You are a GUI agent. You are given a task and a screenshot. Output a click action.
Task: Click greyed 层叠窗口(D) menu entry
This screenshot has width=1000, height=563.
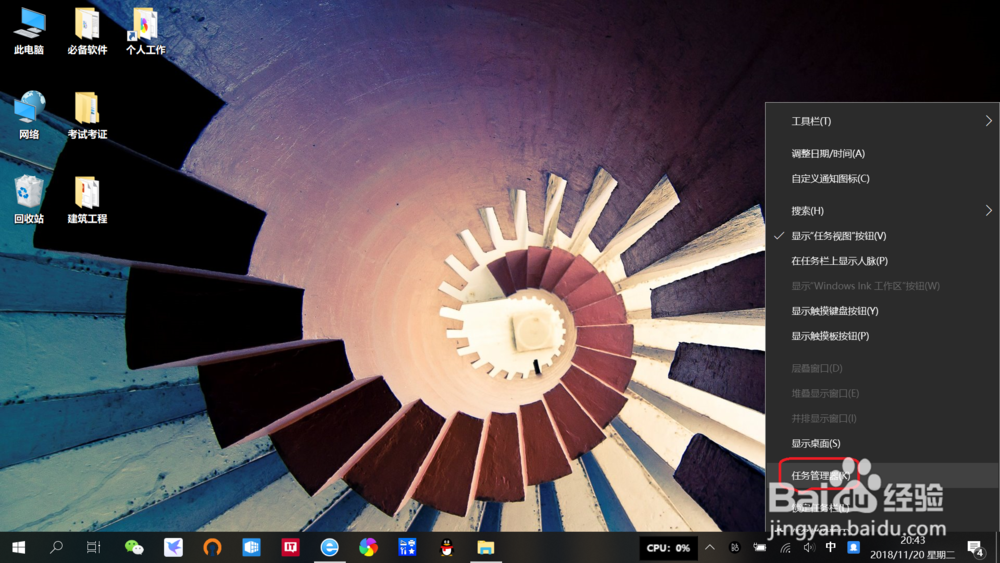pyautogui.click(x=883, y=368)
